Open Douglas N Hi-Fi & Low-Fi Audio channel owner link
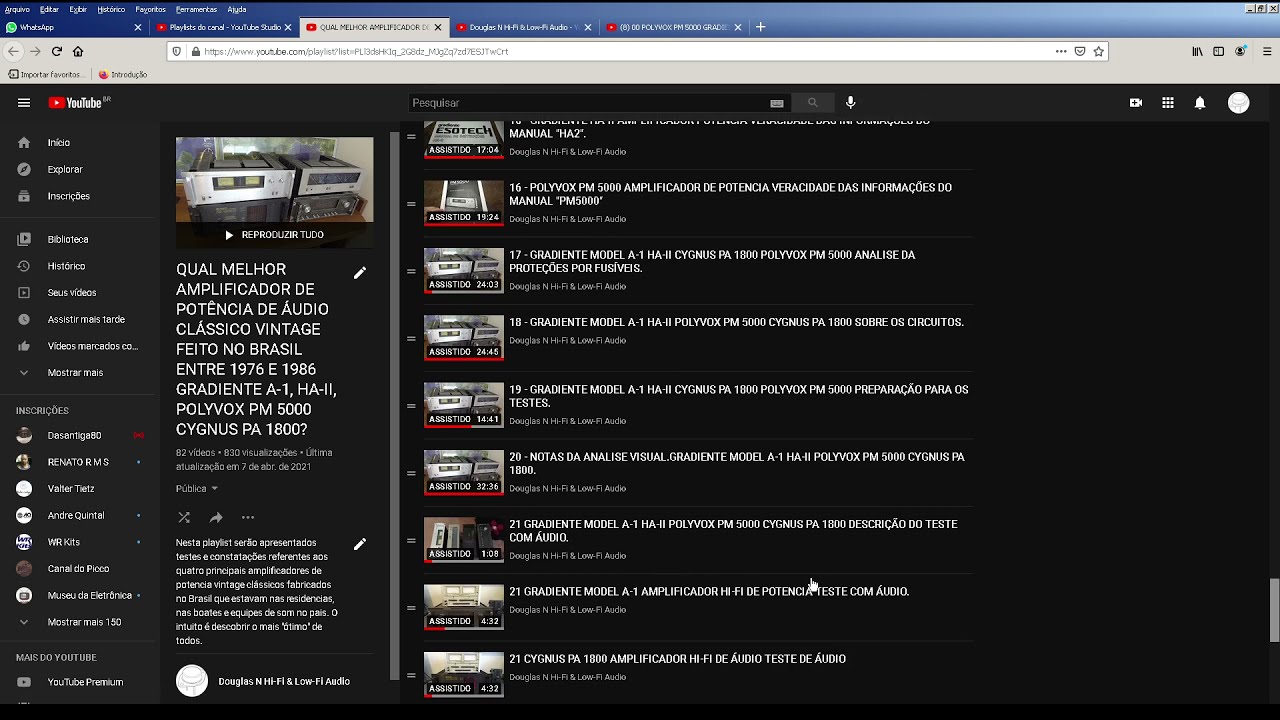1280x720 pixels. coord(284,682)
